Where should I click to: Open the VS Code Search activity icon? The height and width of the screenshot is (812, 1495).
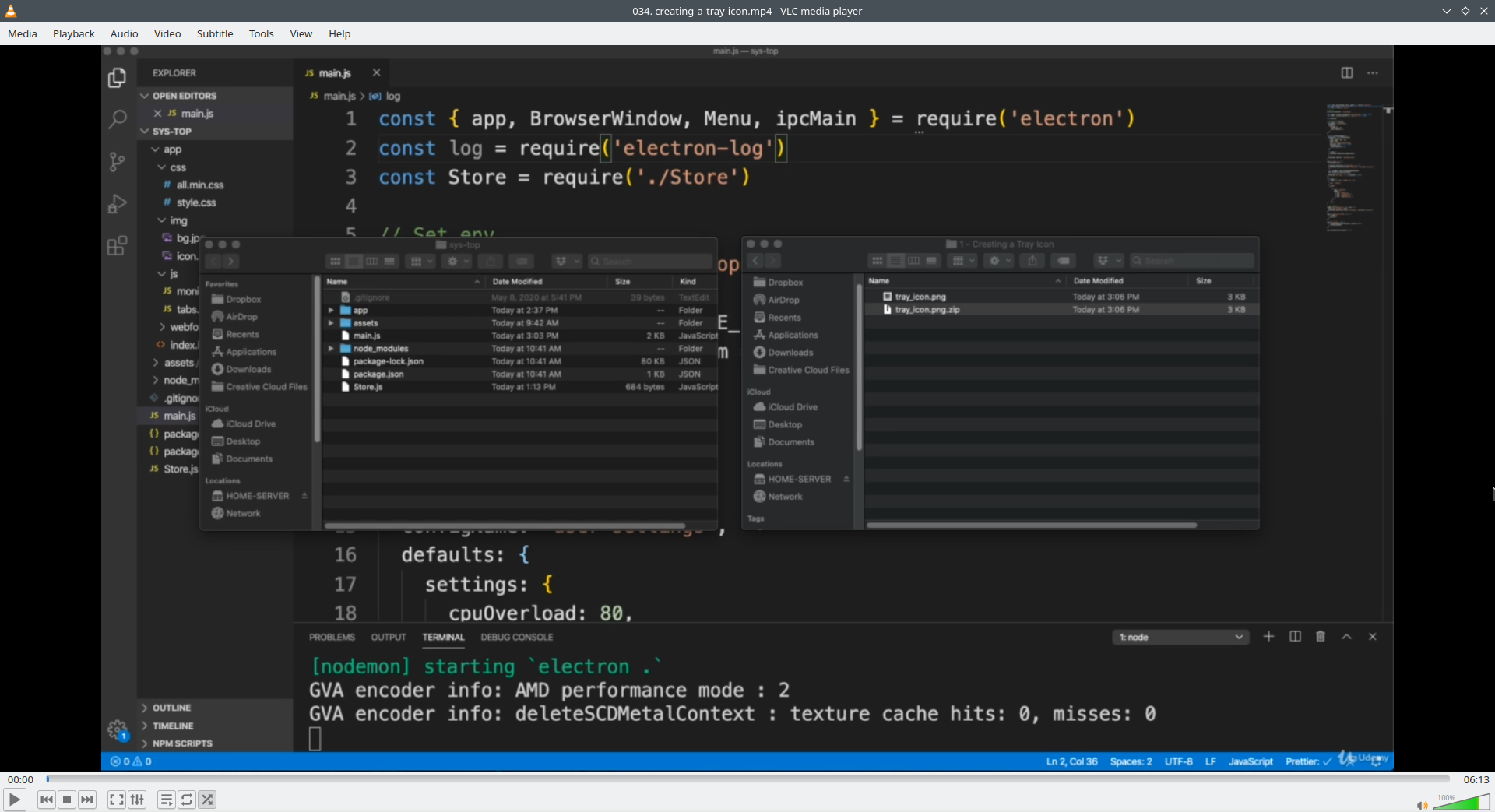click(118, 119)
